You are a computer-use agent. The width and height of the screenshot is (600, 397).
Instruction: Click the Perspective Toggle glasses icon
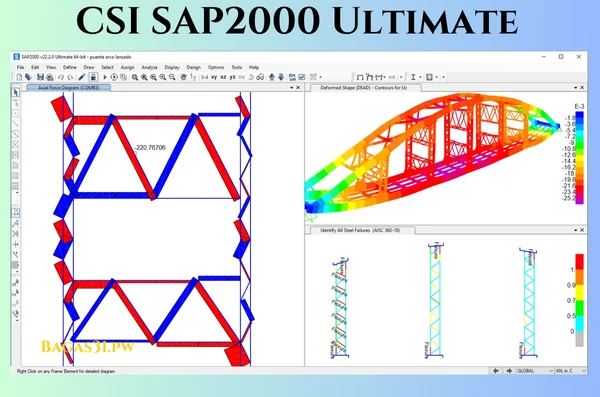(260, 77)
